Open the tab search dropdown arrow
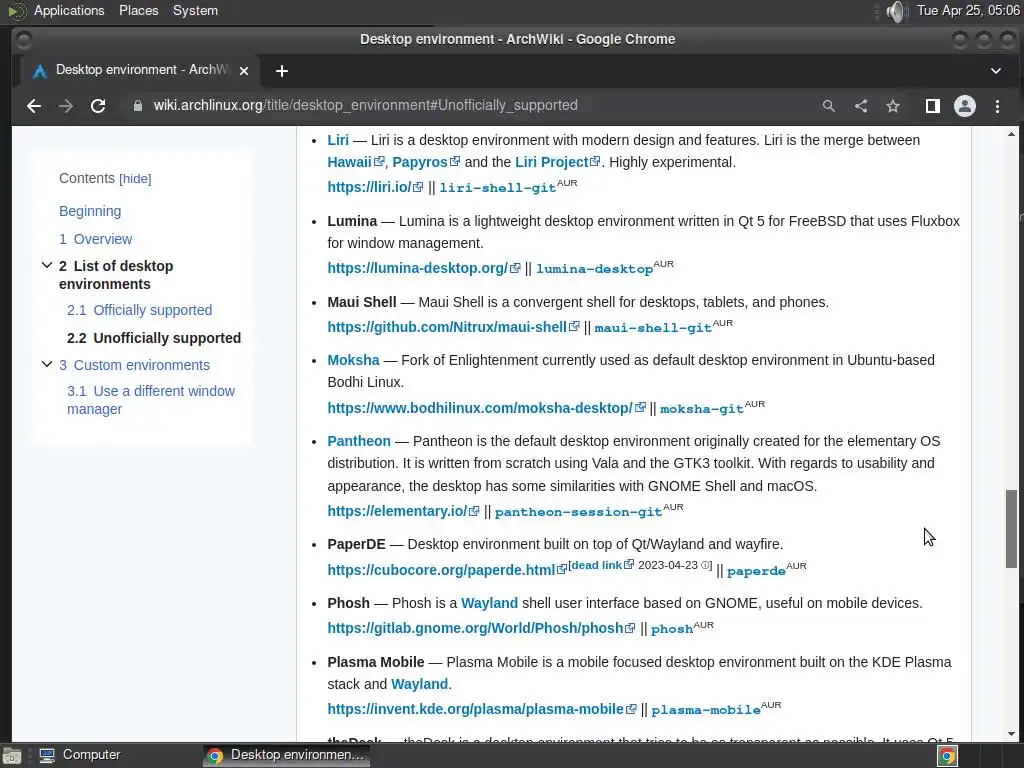The width and height of the screenshot is (1024, 768). 996,71
